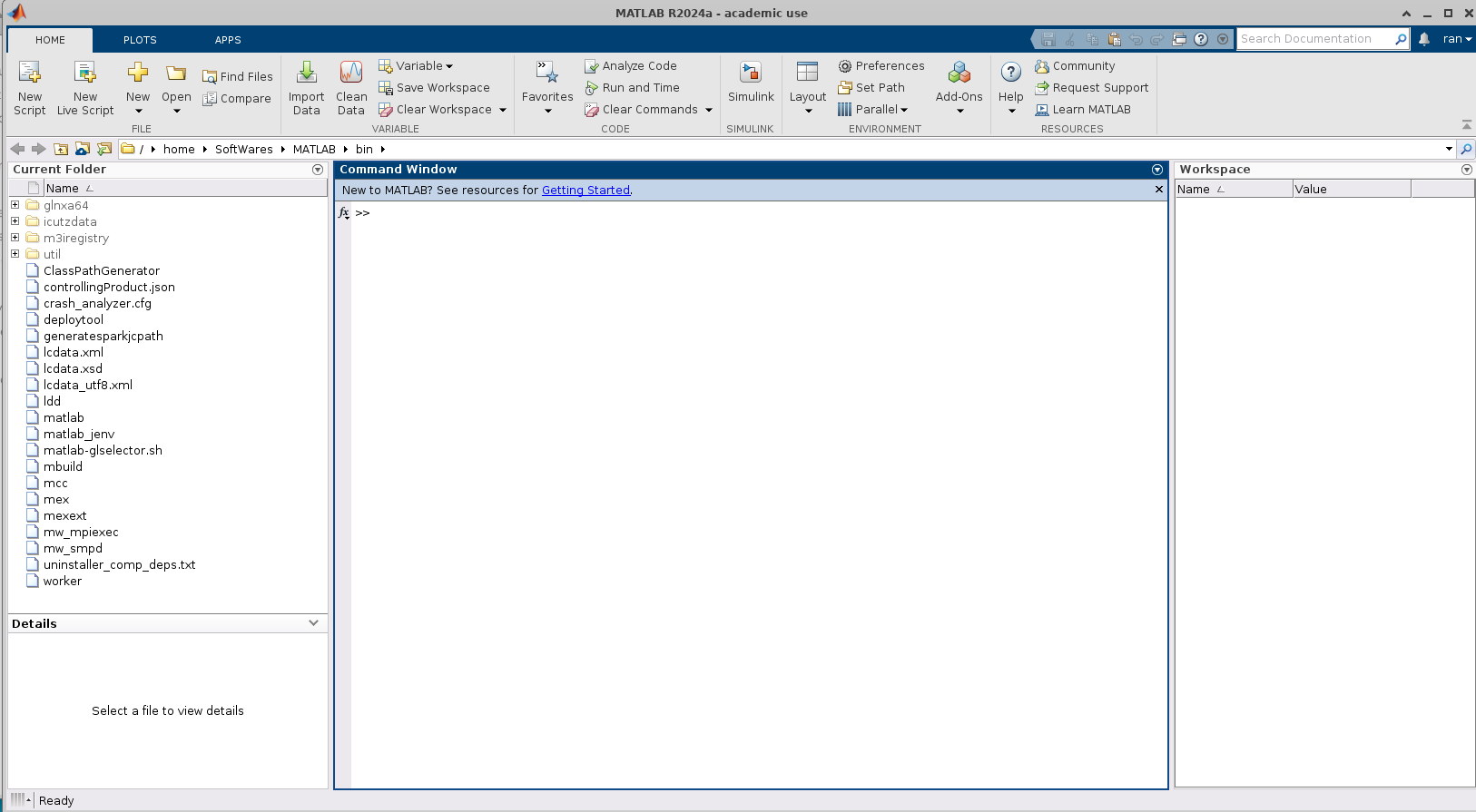Image resolution: width=1476 pixels, height=812 pixels.
Task: Create a New Script
Action: coord(29,89)
